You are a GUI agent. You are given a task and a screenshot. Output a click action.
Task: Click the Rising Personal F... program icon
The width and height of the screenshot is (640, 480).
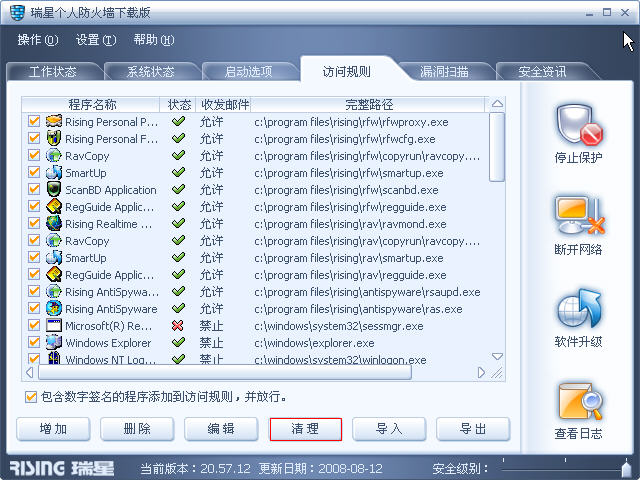[x=54, y=138]
